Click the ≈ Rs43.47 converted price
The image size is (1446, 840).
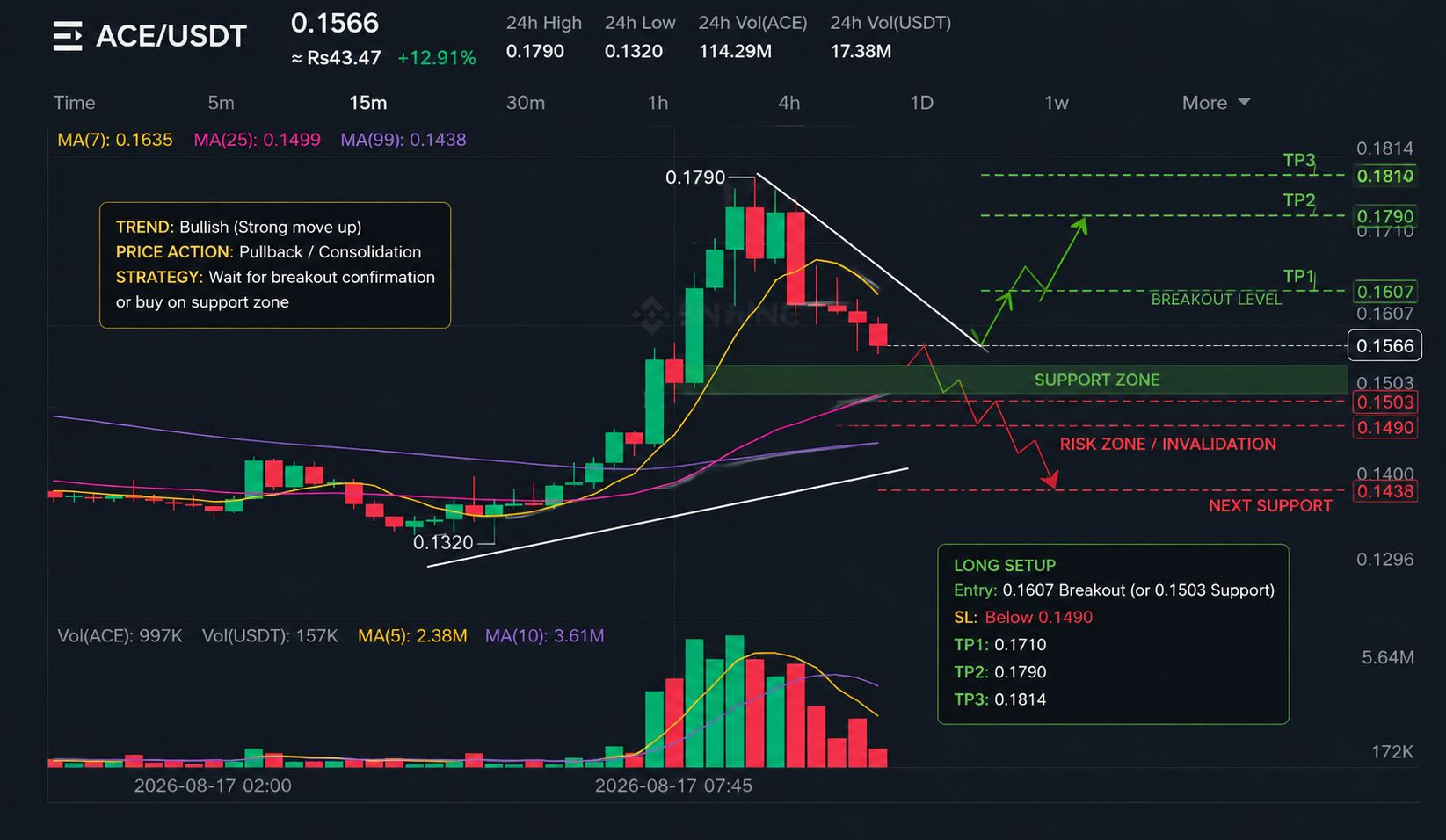(337, 58)
